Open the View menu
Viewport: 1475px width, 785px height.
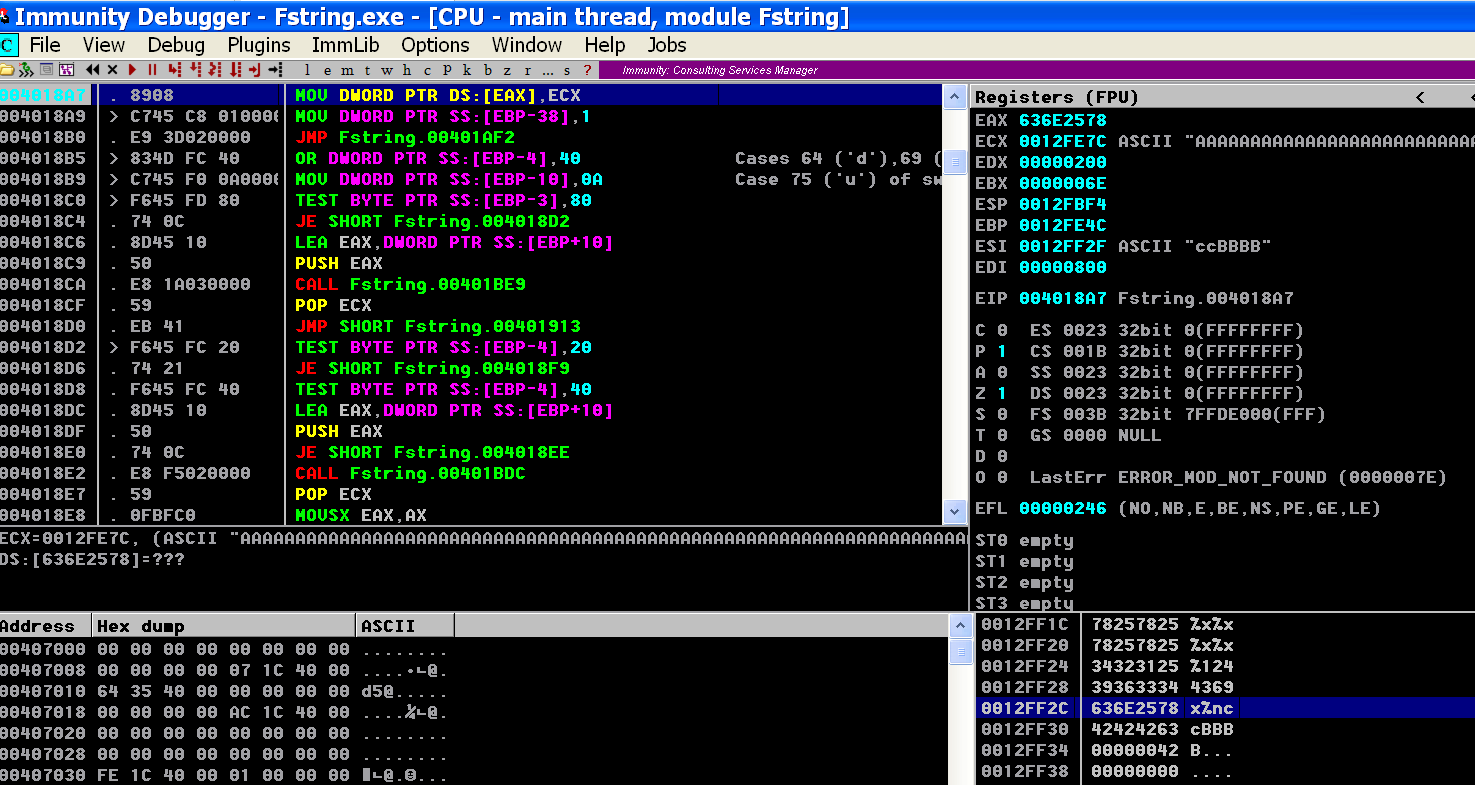(x=104, y=45)
